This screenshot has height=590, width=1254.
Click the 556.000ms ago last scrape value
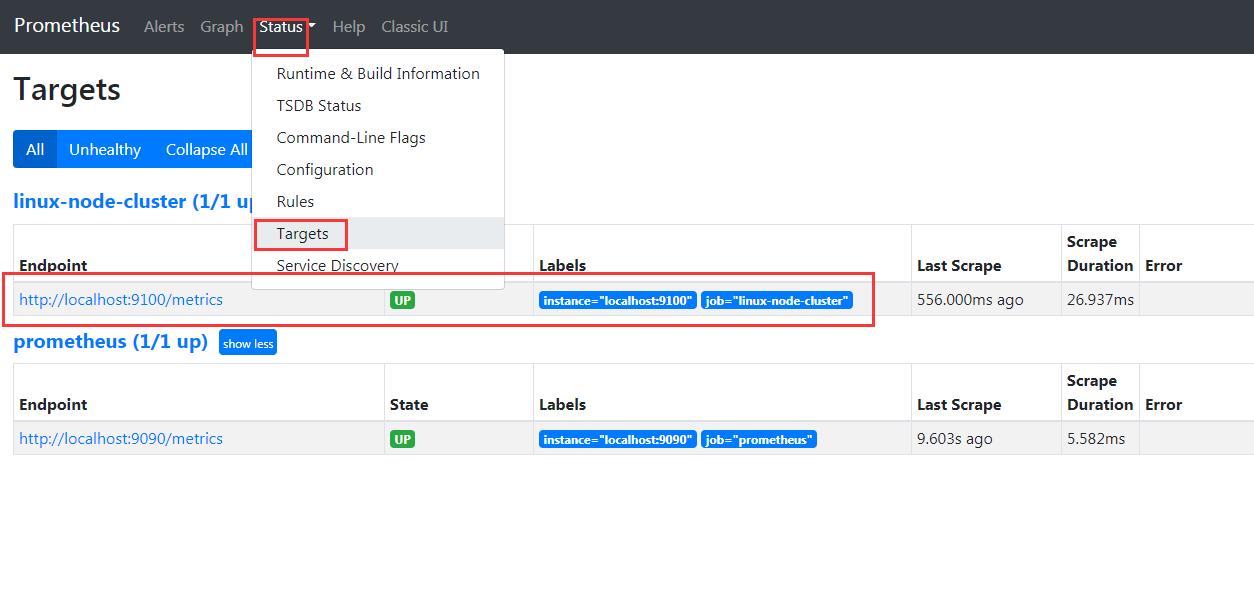[x=970, y=300]
